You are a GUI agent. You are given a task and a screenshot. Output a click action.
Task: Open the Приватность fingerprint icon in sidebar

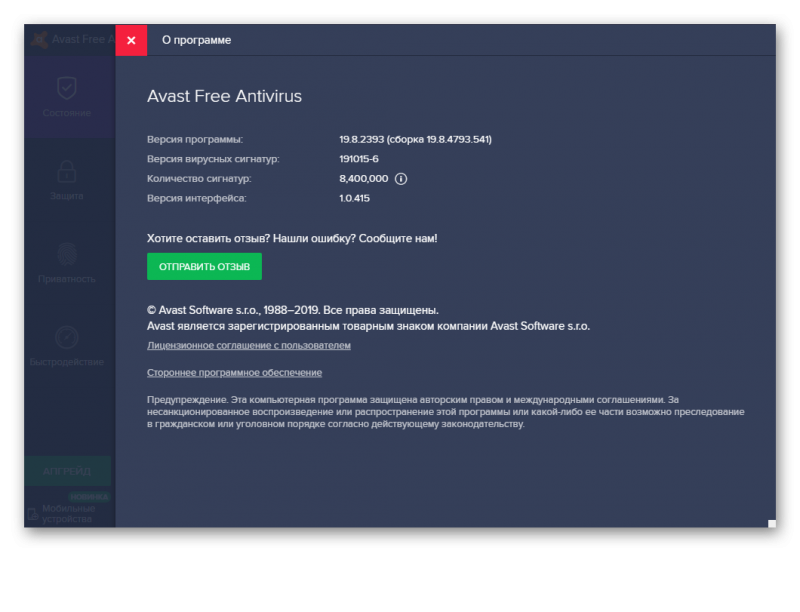click(67, 254)
